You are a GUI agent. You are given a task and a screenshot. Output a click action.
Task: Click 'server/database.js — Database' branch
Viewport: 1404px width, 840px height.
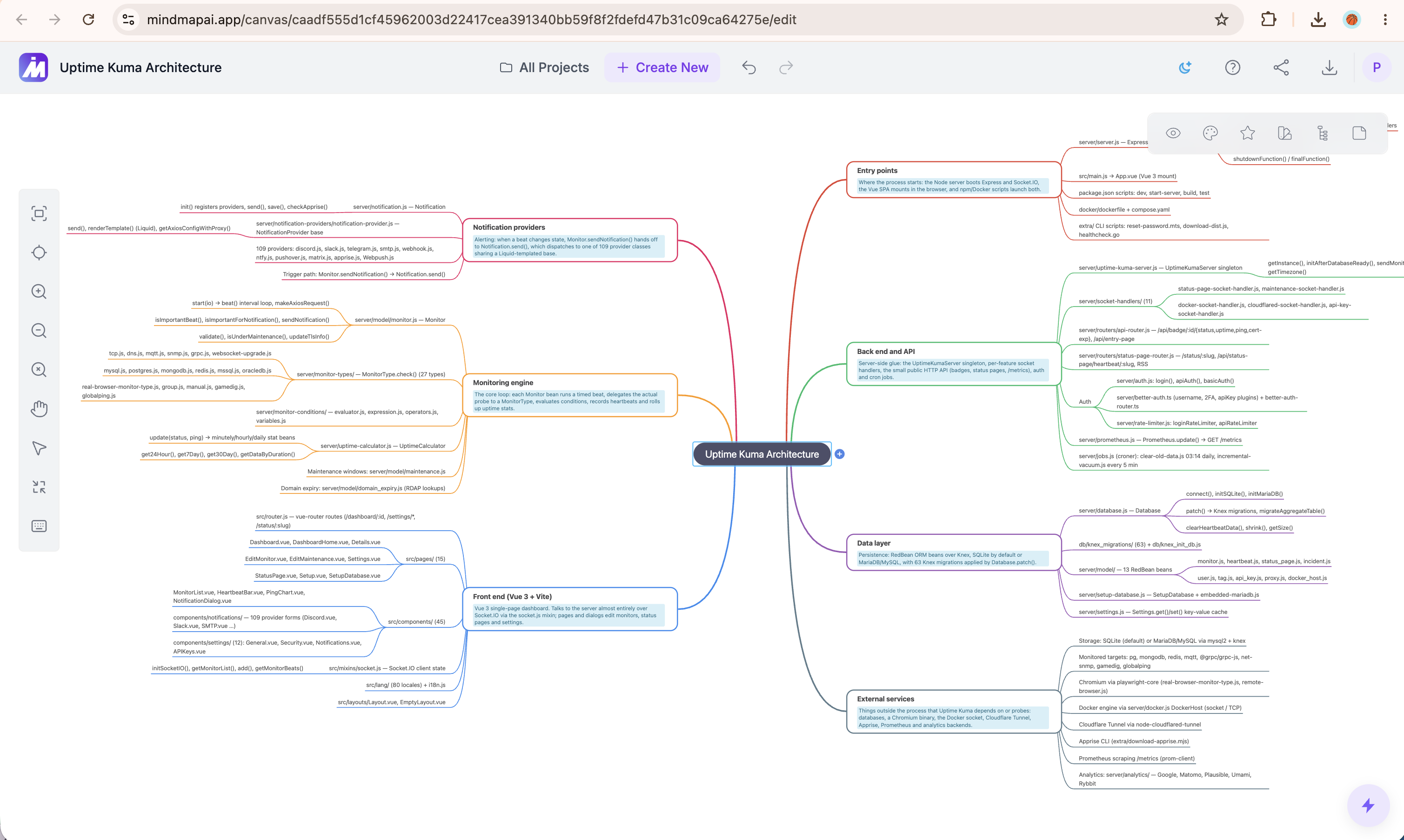(1119, 511)
